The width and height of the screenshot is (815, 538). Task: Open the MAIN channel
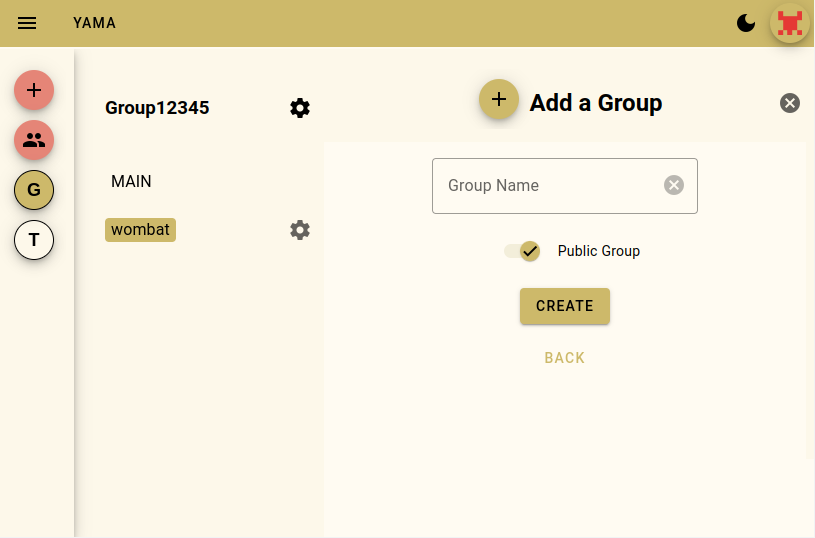tap(131, 182)
